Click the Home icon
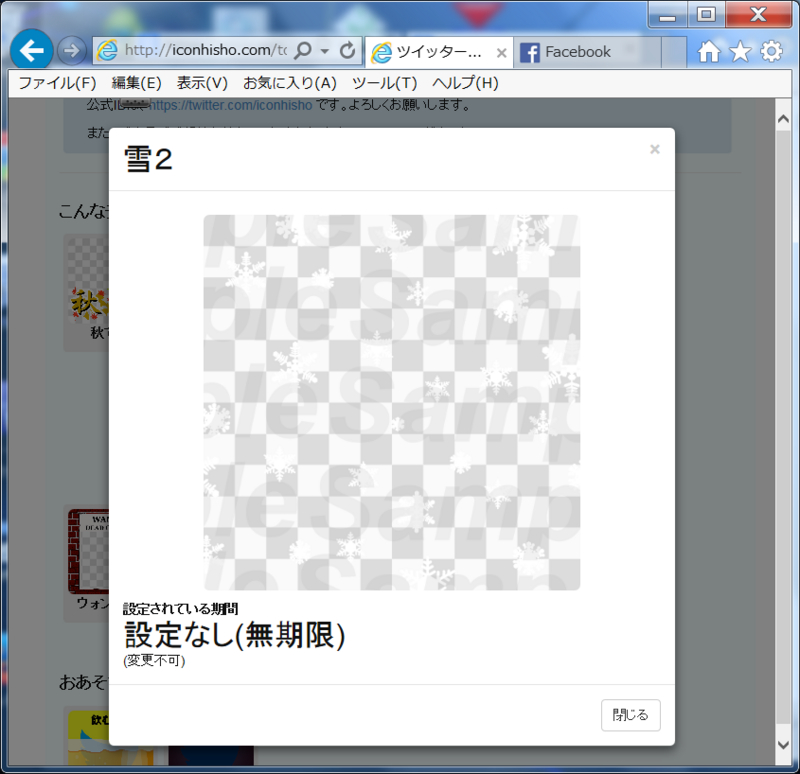 click(709, 52)
